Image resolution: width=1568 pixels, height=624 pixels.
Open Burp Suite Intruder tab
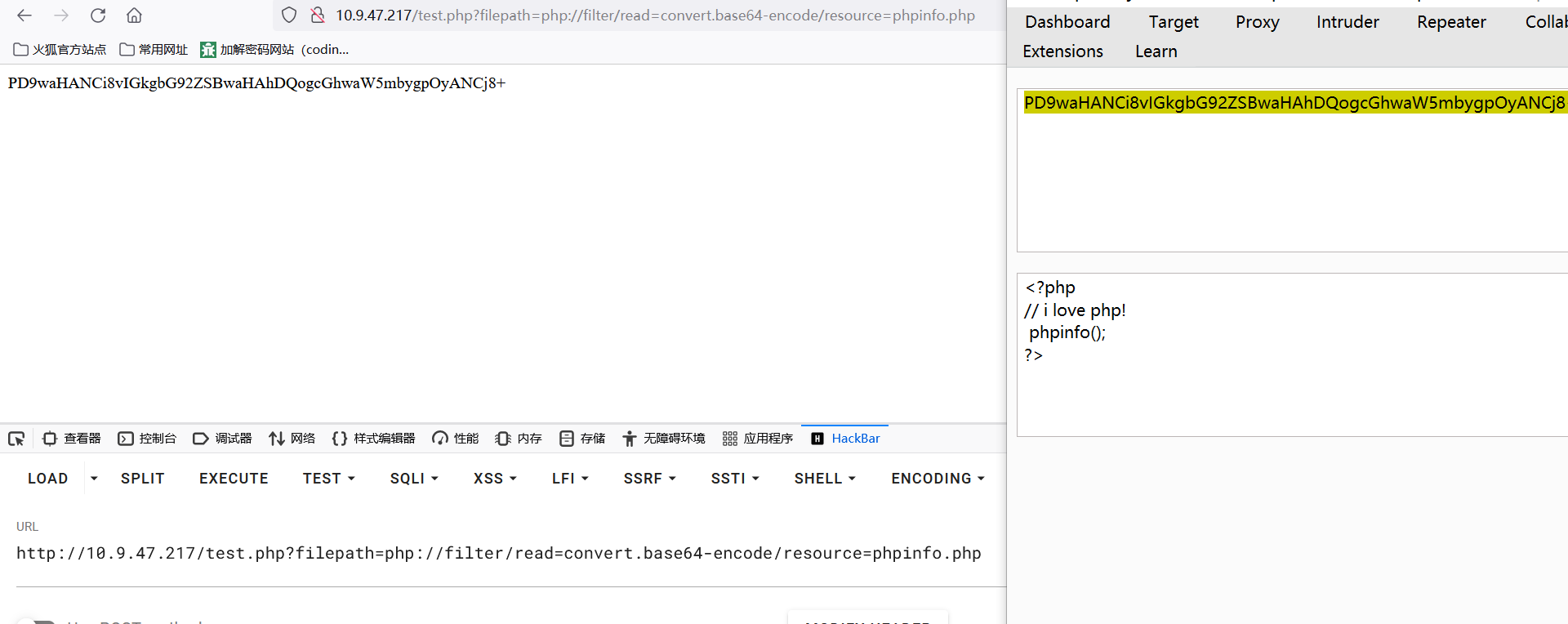point(1347,22)
